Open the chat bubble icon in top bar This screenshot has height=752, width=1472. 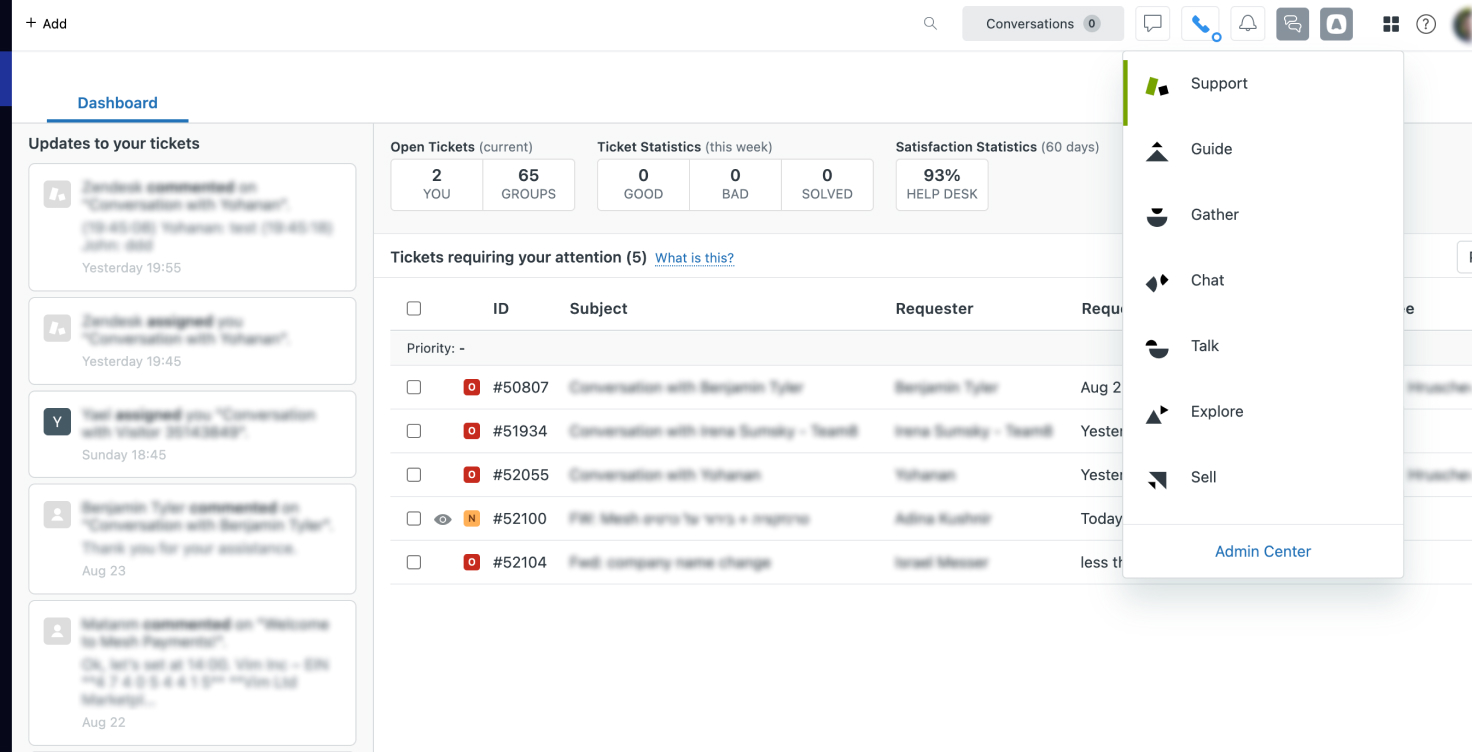pos(1153,24)
